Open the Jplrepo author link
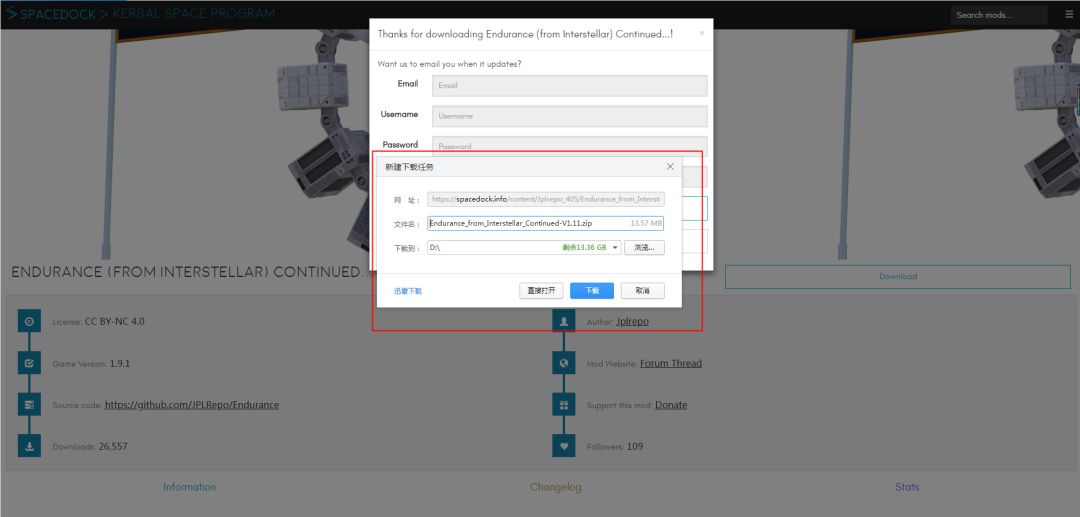 coord(632,321)
